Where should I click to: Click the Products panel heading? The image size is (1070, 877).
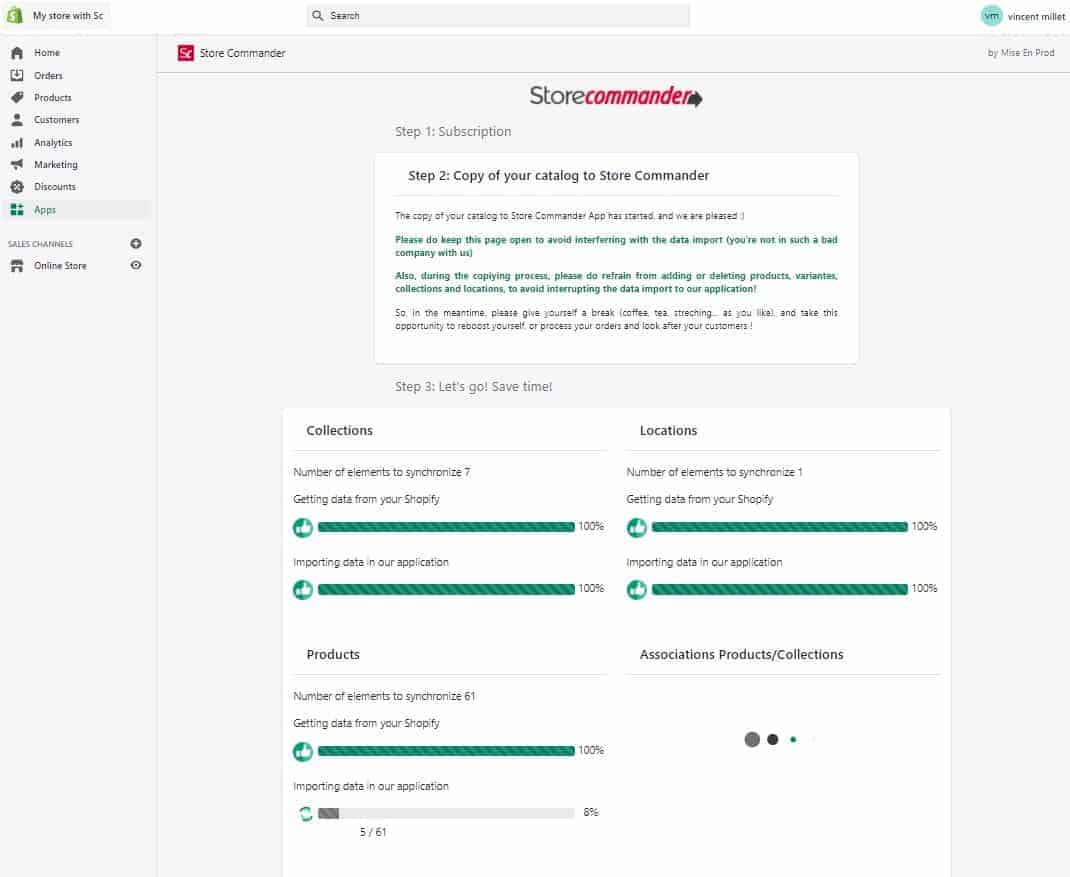333,655
